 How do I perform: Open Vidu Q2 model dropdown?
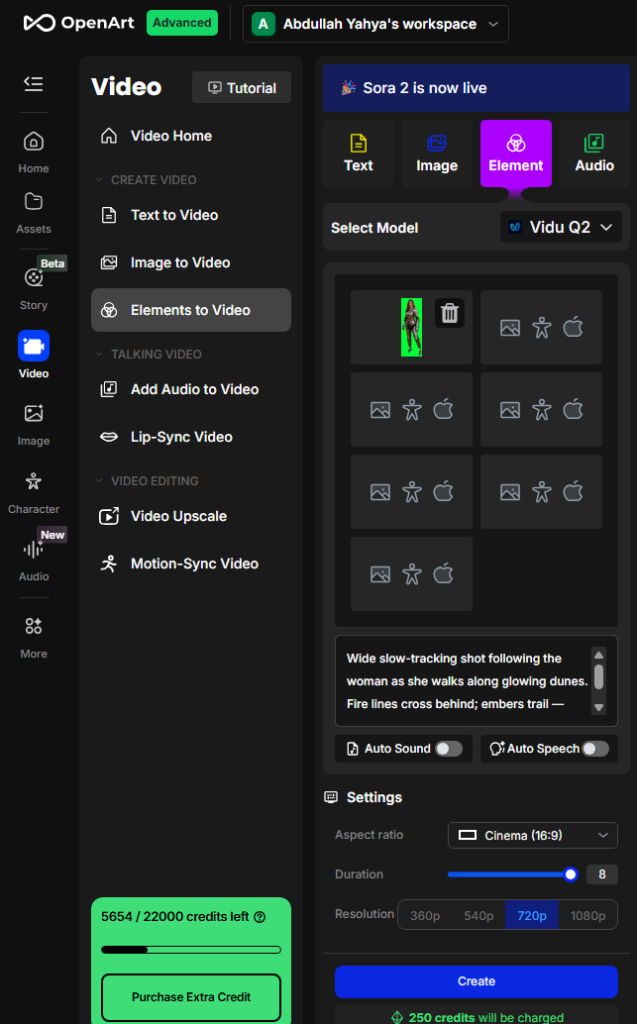[x=561, y=227]
